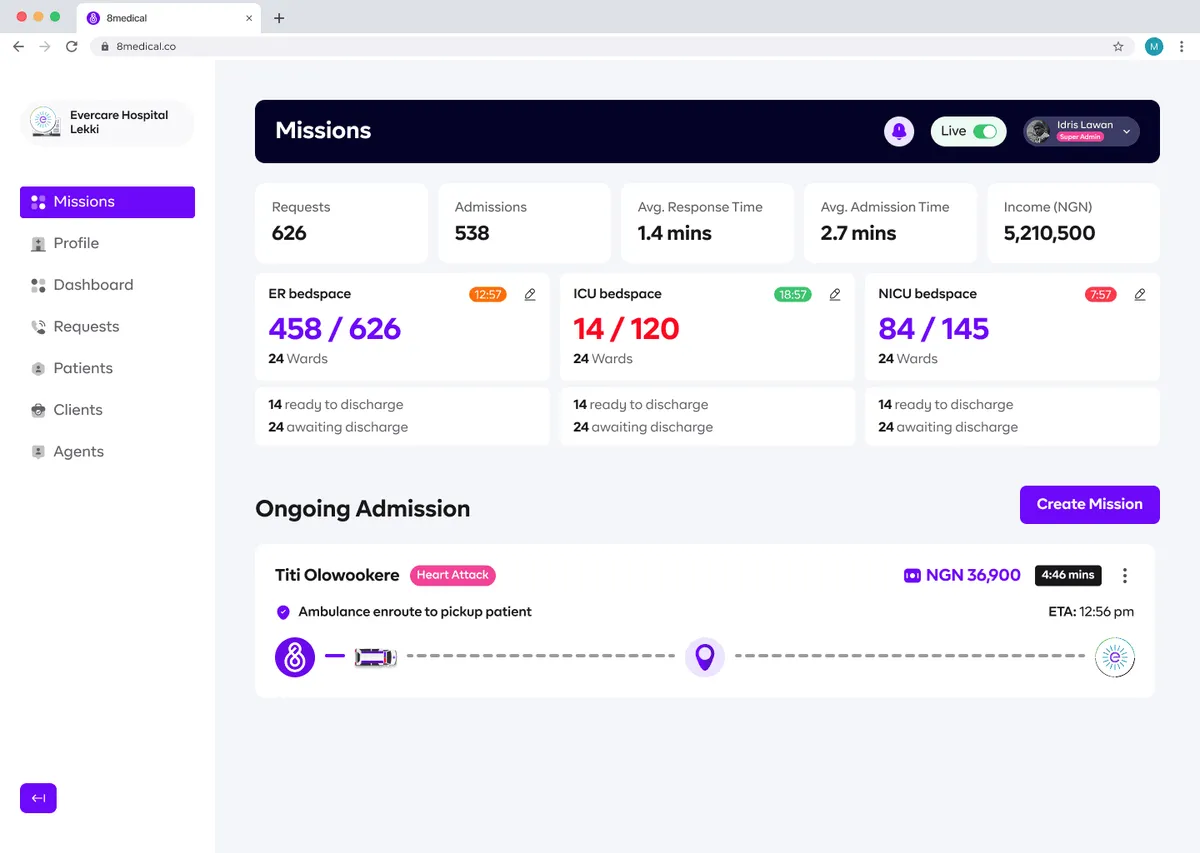Click the Patients person icon

38,369
